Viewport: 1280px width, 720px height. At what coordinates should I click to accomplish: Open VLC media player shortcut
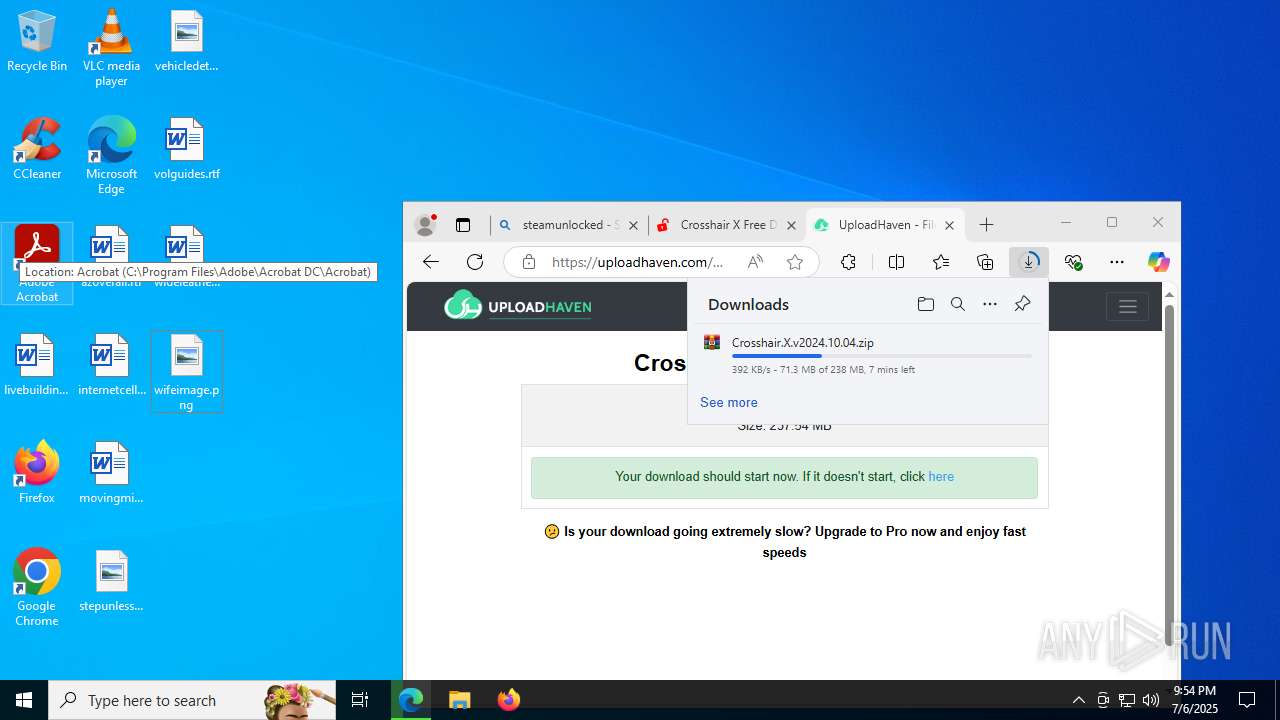click(111, 48)
